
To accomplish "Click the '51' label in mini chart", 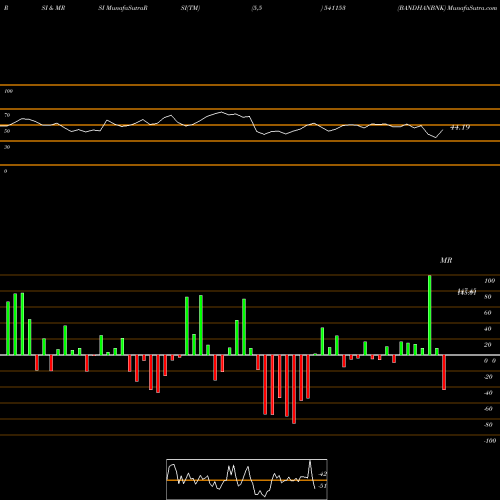I will 322,486.
